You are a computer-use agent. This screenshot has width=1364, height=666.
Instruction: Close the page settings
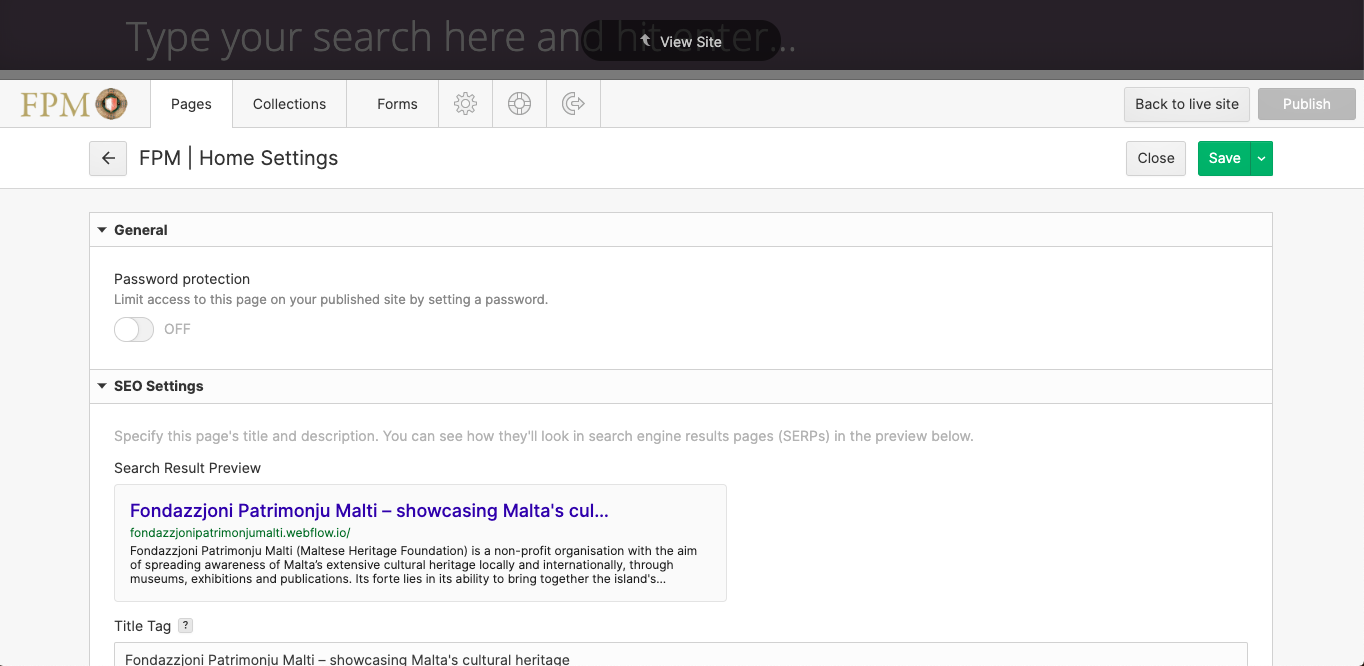[1156, 158]
